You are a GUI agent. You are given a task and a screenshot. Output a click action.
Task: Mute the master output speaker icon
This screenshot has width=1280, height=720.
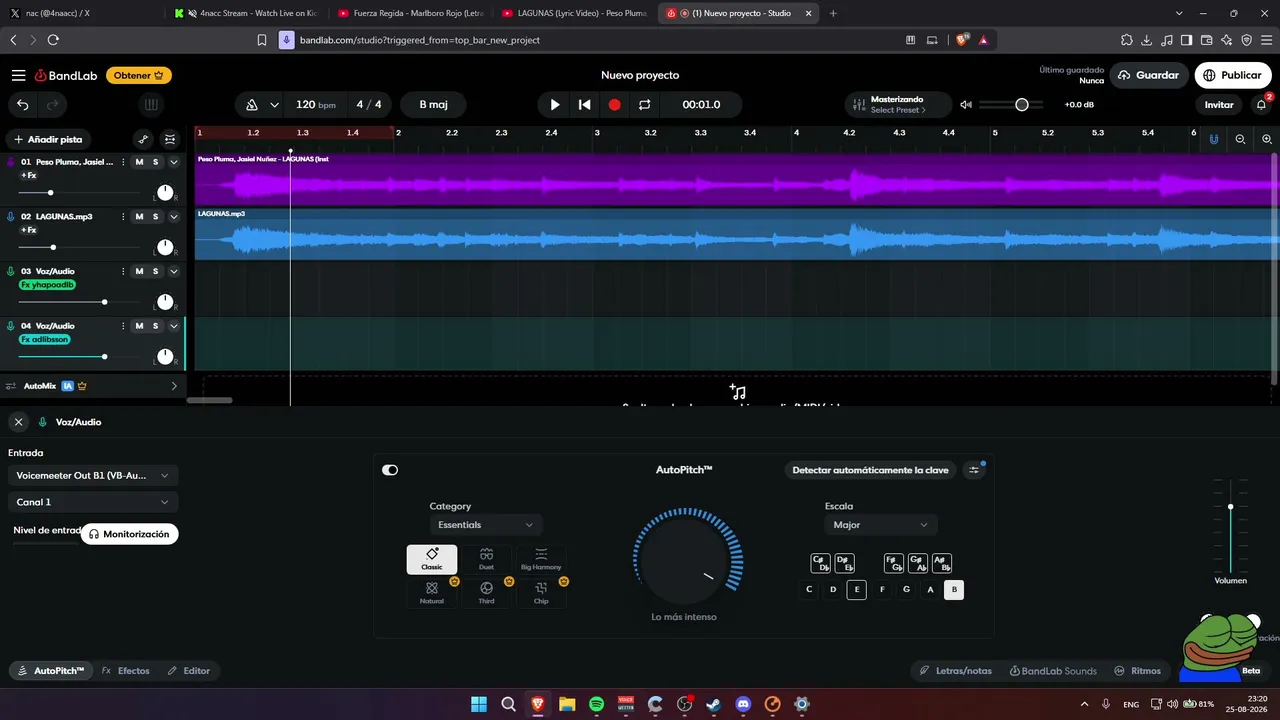click(x=966, y=105)
